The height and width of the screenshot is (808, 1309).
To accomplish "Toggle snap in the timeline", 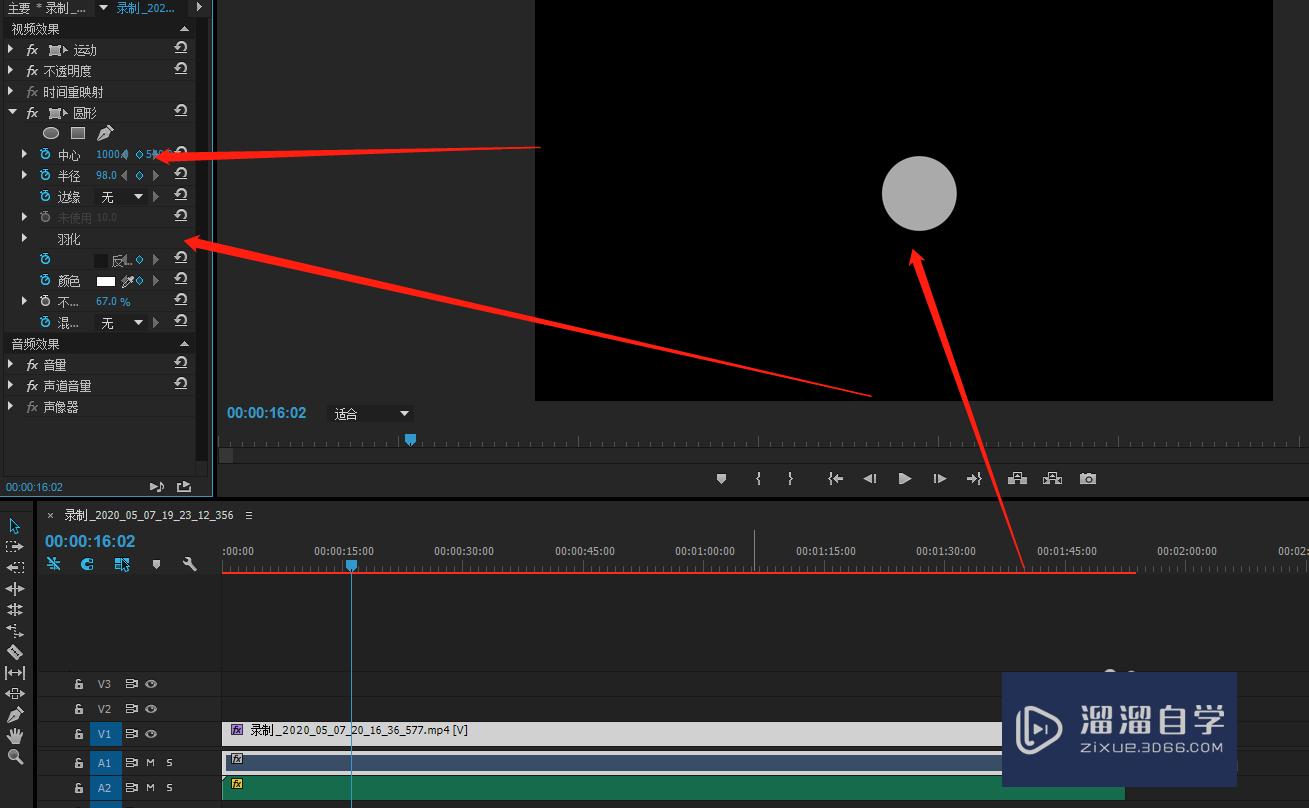I will pyautogui.click(x=87, y=565).
